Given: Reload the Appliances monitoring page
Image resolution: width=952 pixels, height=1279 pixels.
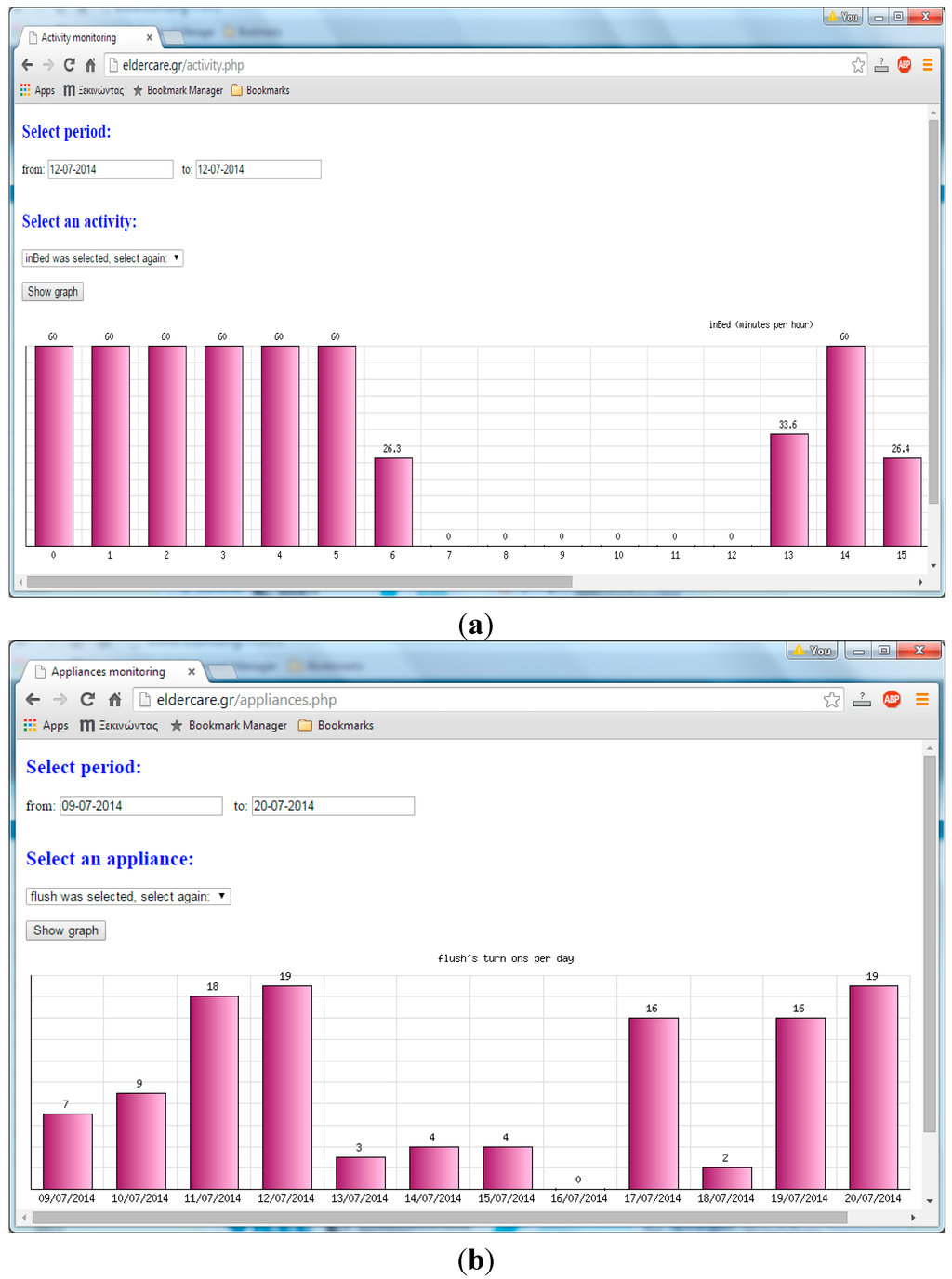Looking at the screenshot, I should pyautogui.click(x=87, y=700).
